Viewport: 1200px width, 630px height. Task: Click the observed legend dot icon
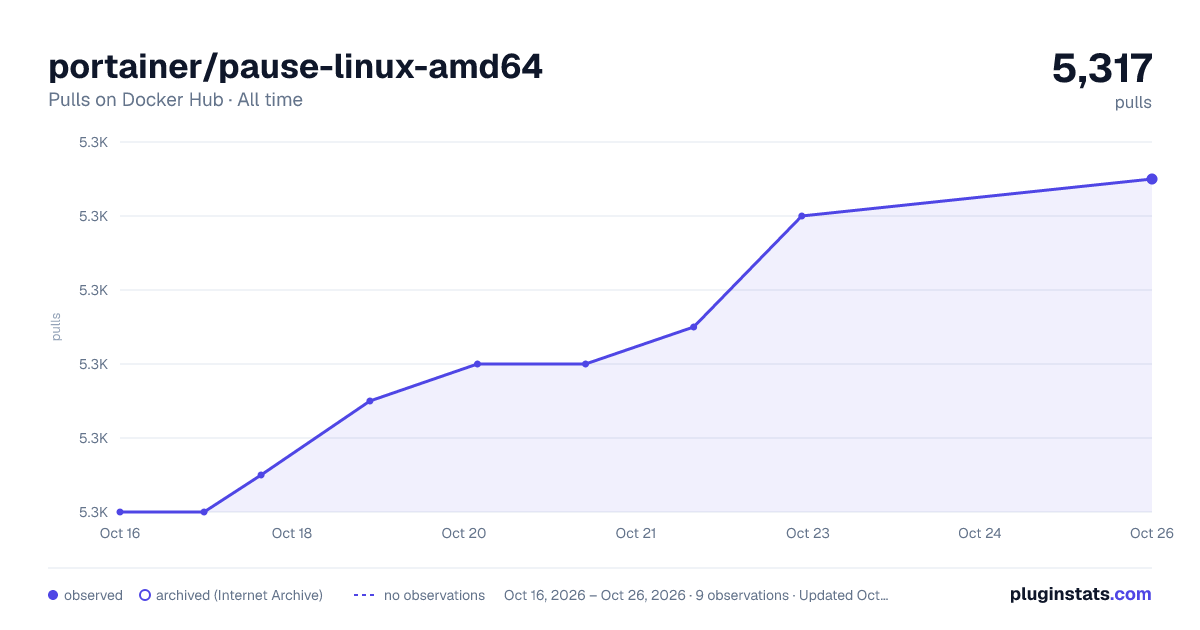(53, 595)
